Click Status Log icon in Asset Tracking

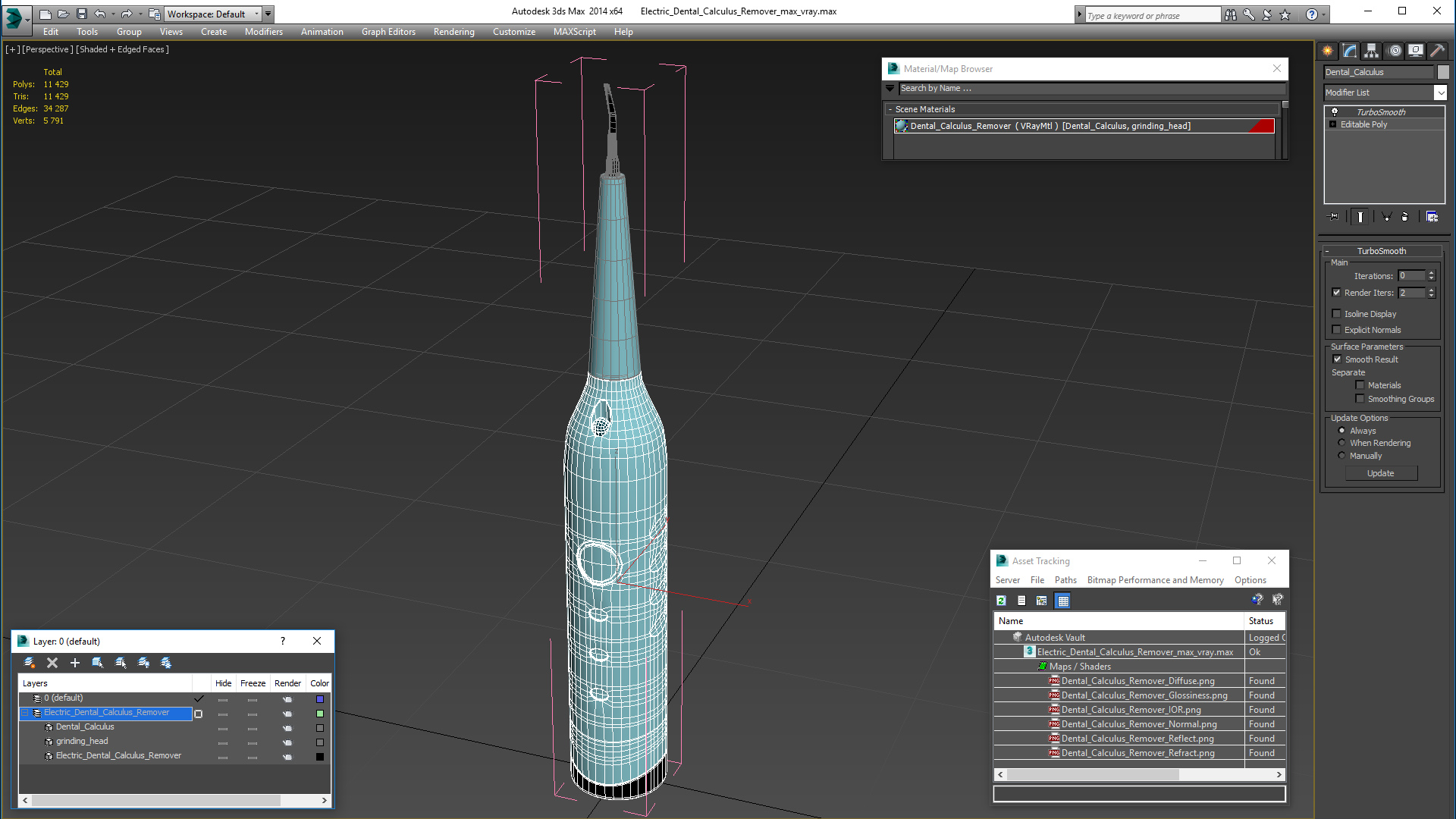tap(1021, 601)
